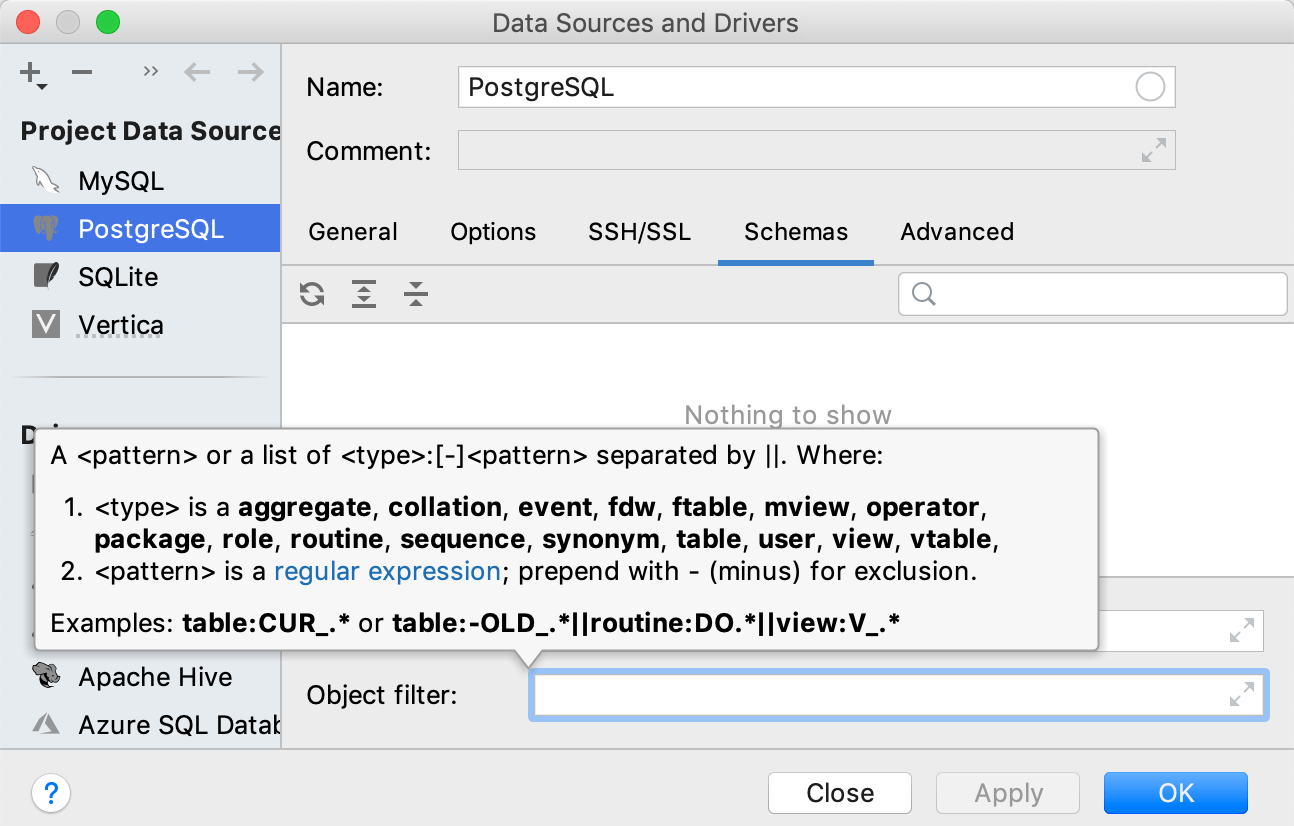
Task: Expand the Object filter field
Action: [1241, 694]
